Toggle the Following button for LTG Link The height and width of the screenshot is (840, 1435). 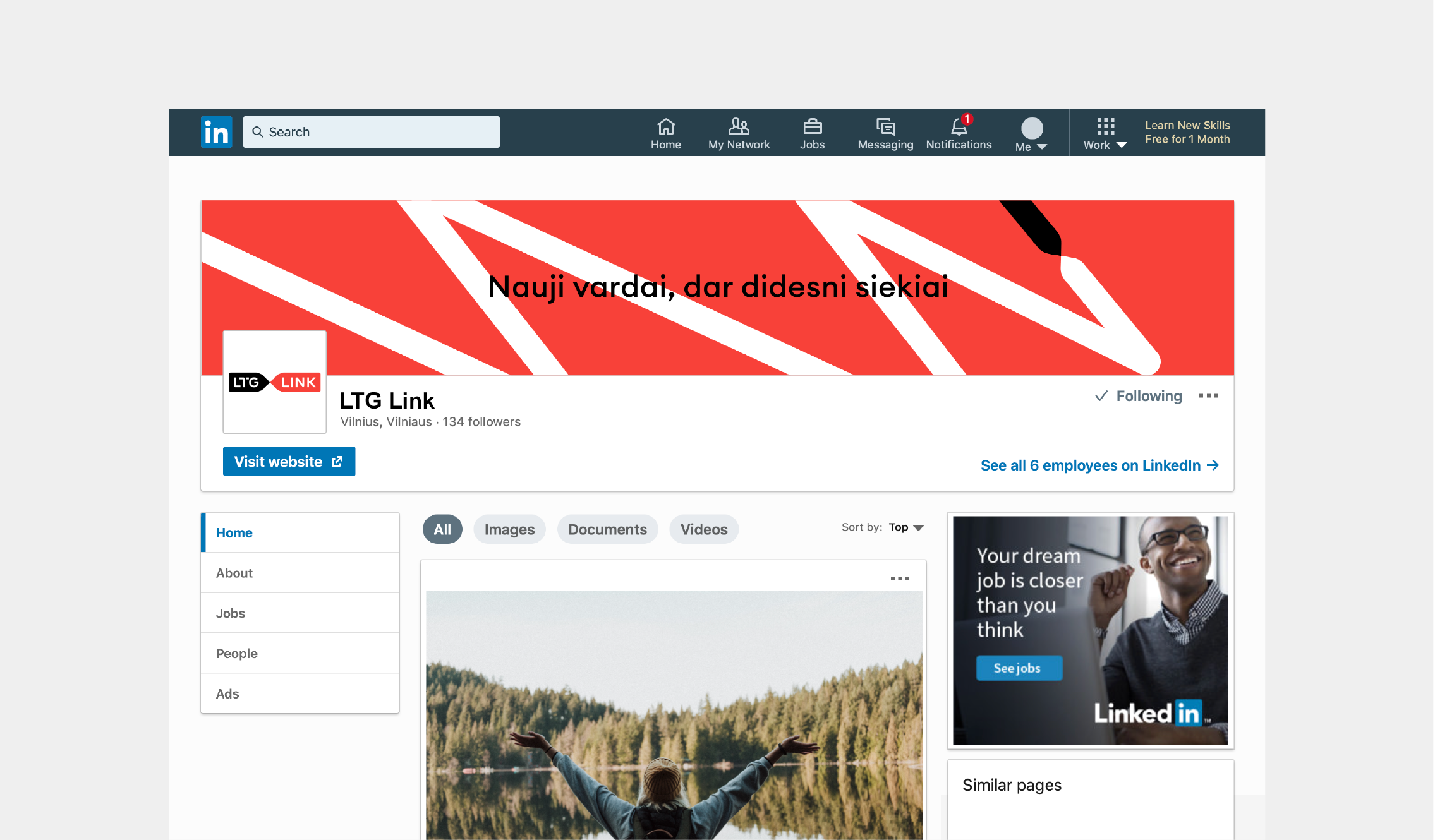pyautogui.click(x=1139, y=396)
